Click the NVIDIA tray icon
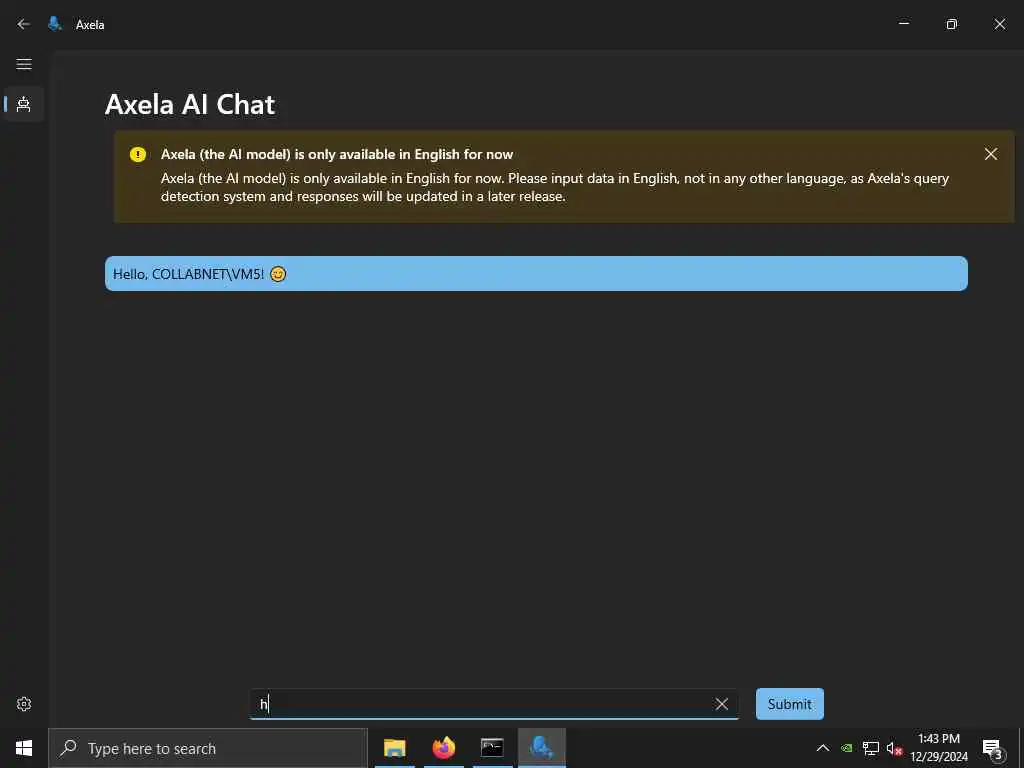 (846, 748)
